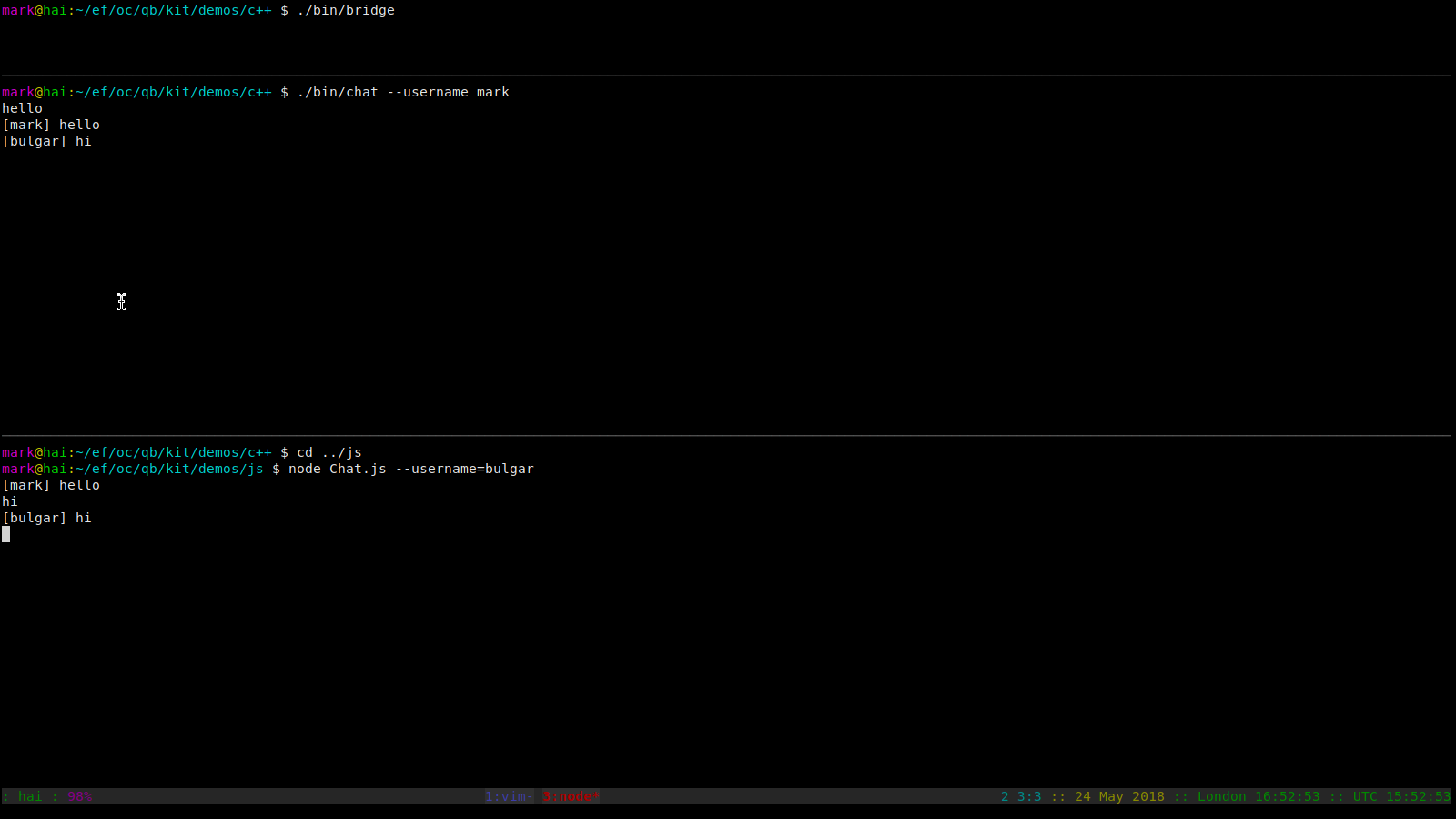Click '[mark] hello' in the bin/chat pane
This screenshot has width=1456, height=819.
click(x=51, y=125)
